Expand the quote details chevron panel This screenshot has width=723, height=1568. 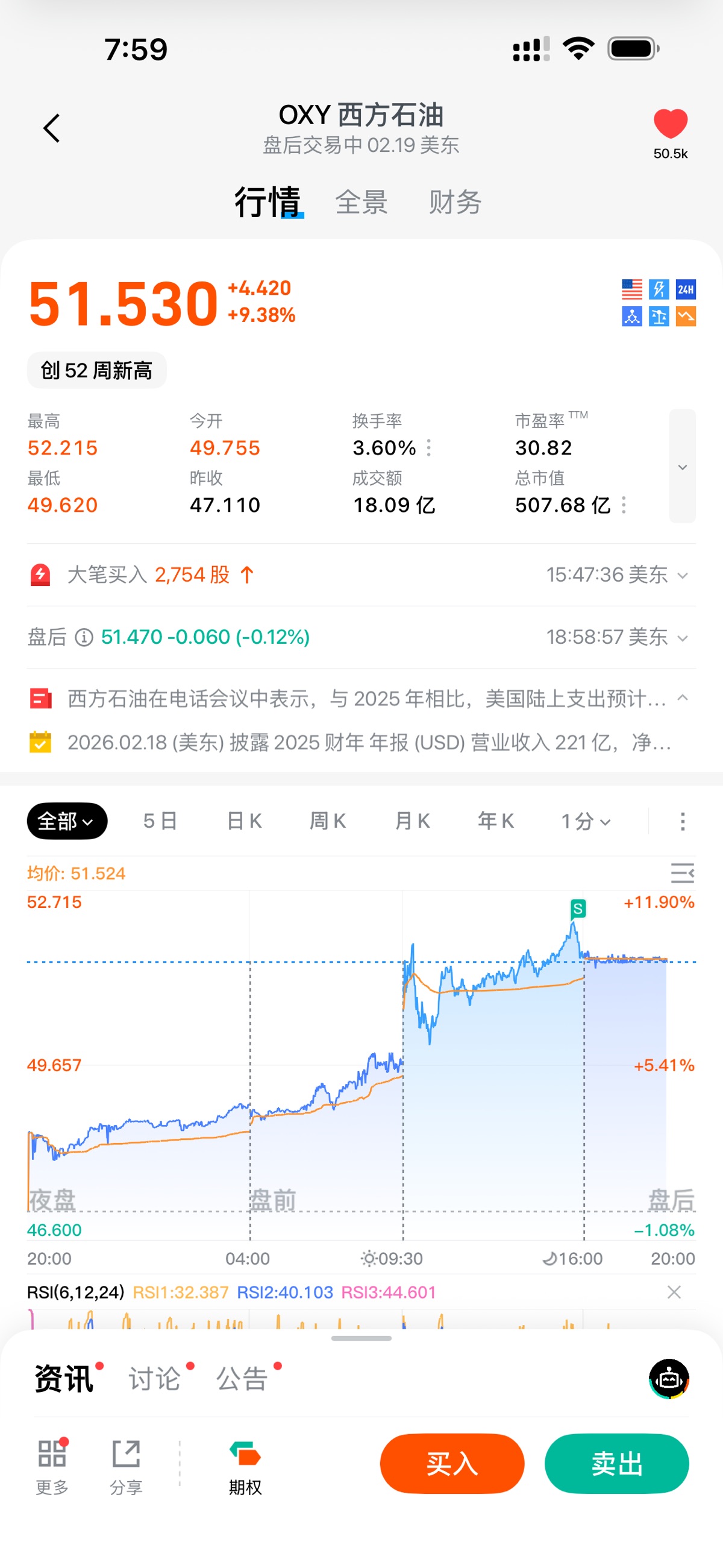[x=682, y=466]
